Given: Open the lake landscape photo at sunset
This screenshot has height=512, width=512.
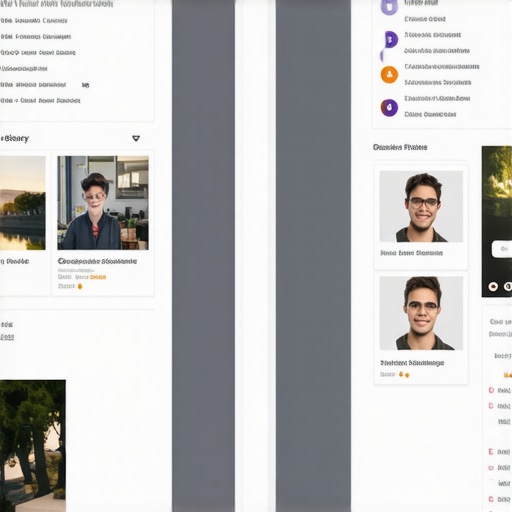Looking at the screenshot, I should (x=23, y=203).
